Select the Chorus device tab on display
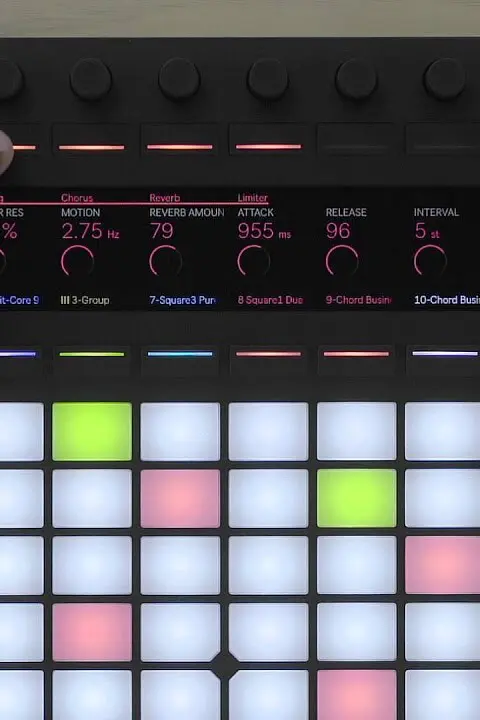The width and height of the screenshot is (480, 720). [x=77, y=198]
